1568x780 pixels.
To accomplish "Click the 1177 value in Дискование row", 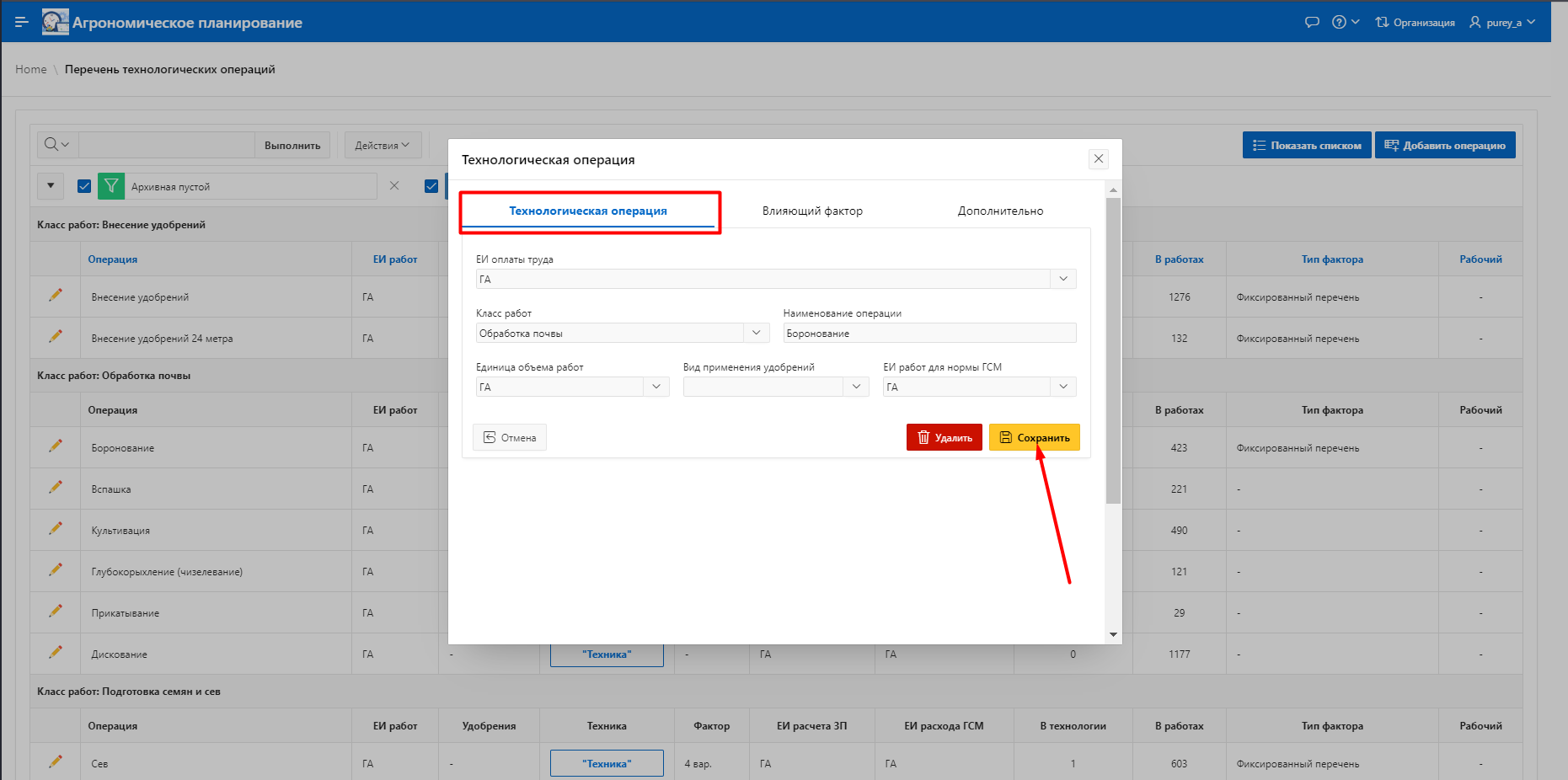I will coord(1179,654).
